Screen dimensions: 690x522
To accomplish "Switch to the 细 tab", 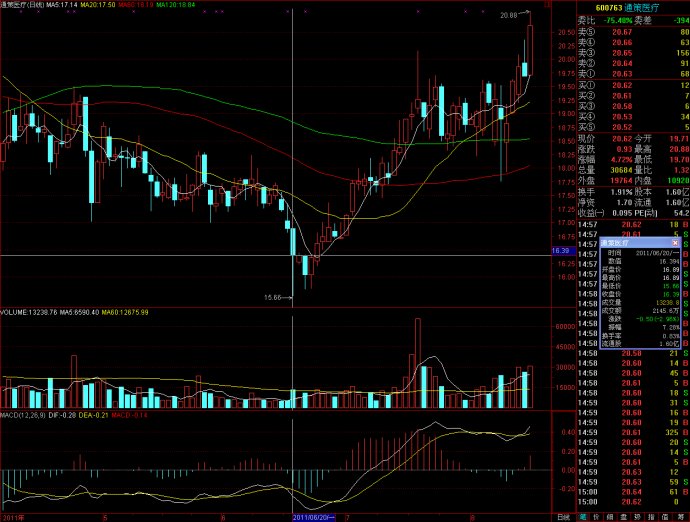I will (610, 517).
